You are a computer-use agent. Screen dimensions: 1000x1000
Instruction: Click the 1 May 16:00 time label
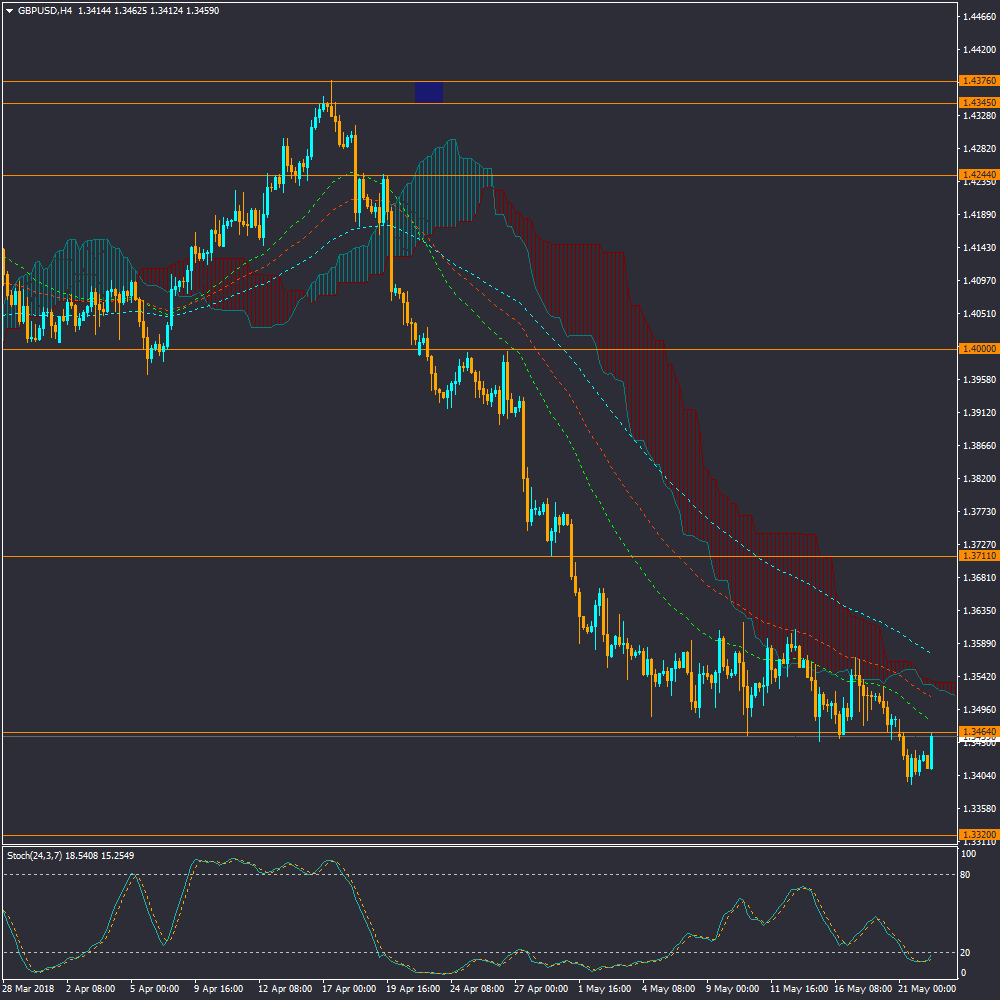click(x=607, y=988)
